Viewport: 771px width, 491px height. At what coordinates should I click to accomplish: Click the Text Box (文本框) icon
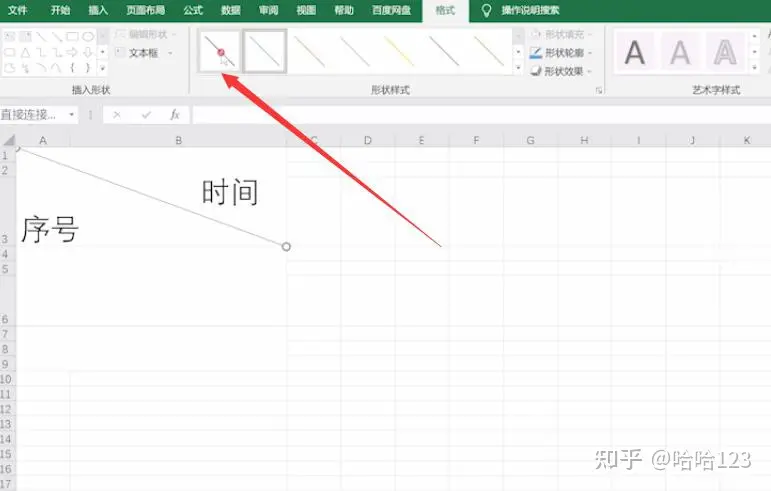pyautogui.click(x=120, y=53)
